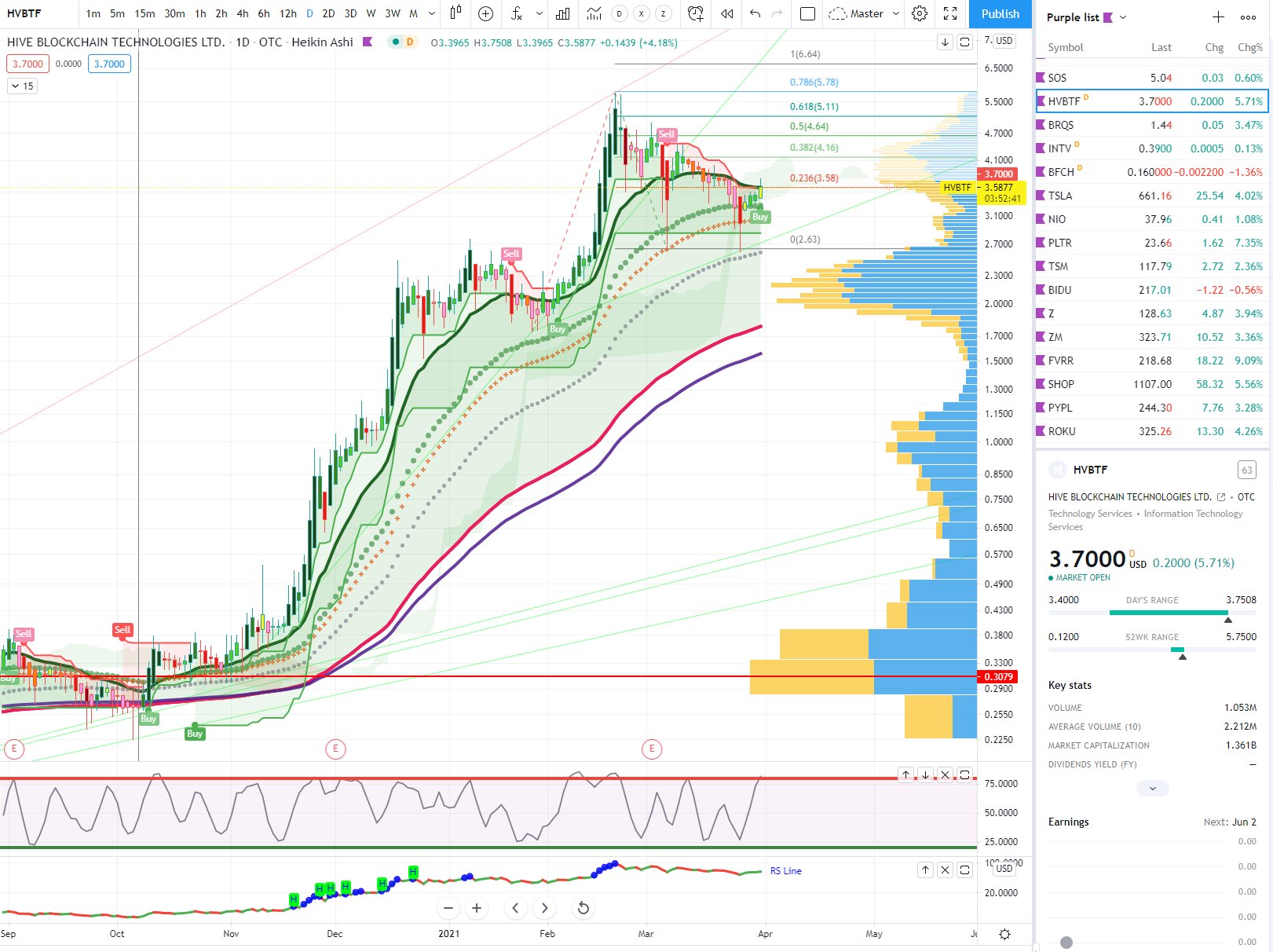The height and width of the screenshot is (952, 1273).
Task: Select the 4h timeframe
Action: coord(243,13)
